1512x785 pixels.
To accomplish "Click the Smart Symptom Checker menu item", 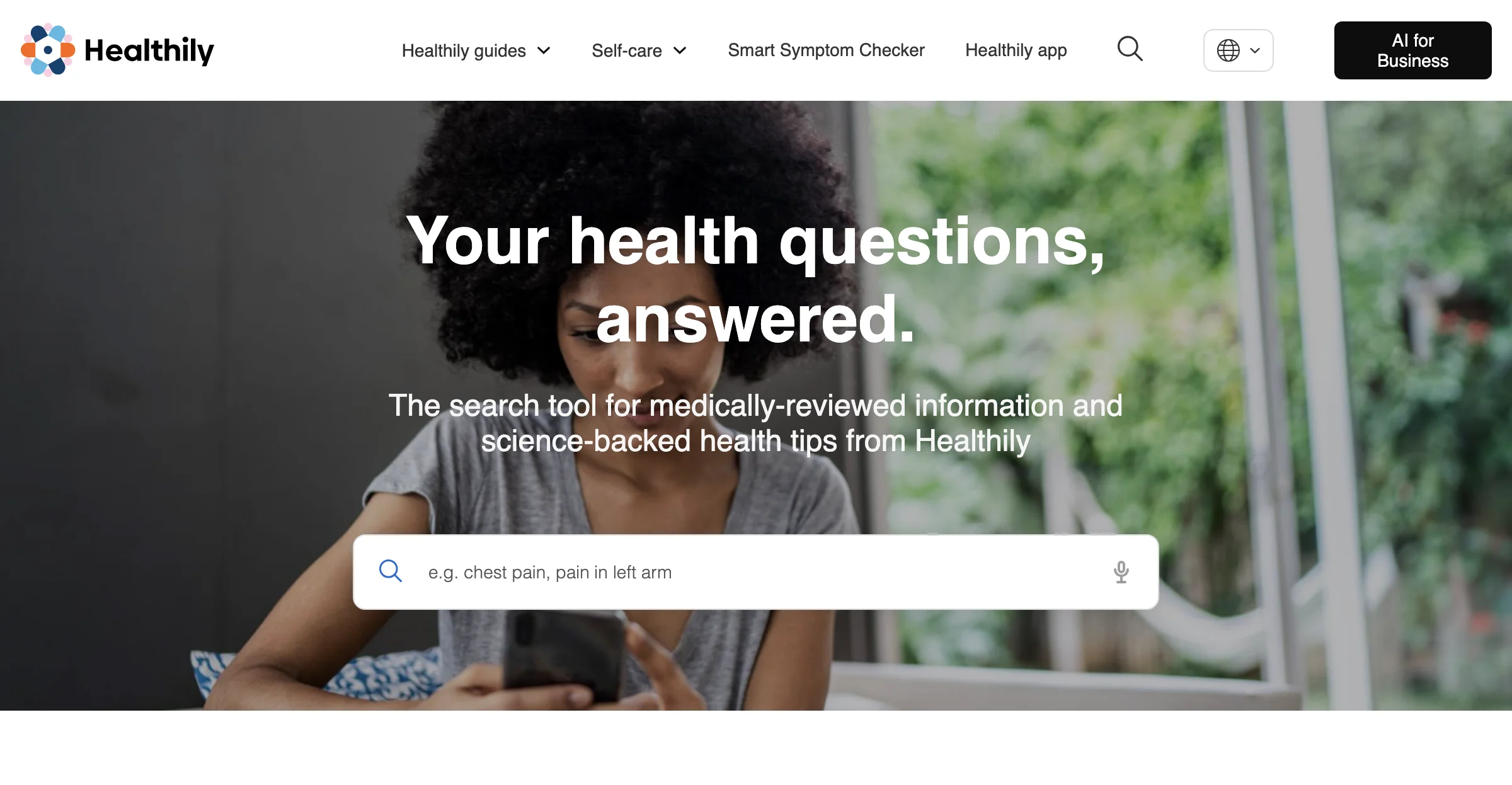I will click(x=826, y=49).
